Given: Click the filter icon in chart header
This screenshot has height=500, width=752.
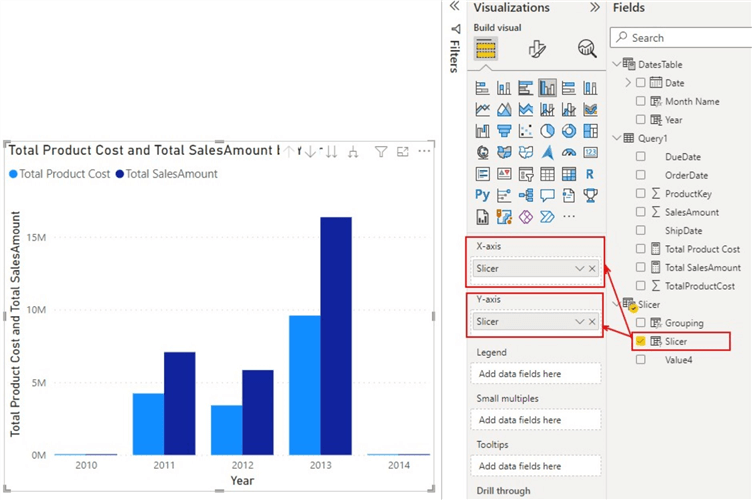Looking at the screenshot, I should [381, 152].
